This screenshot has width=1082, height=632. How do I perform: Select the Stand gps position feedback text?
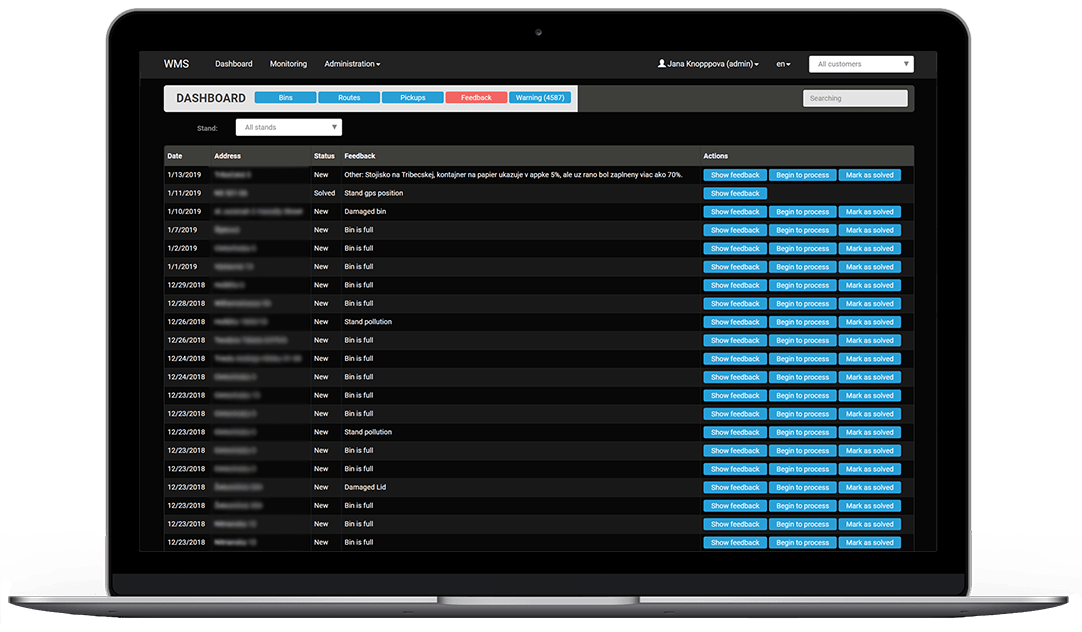coord(373,193)
